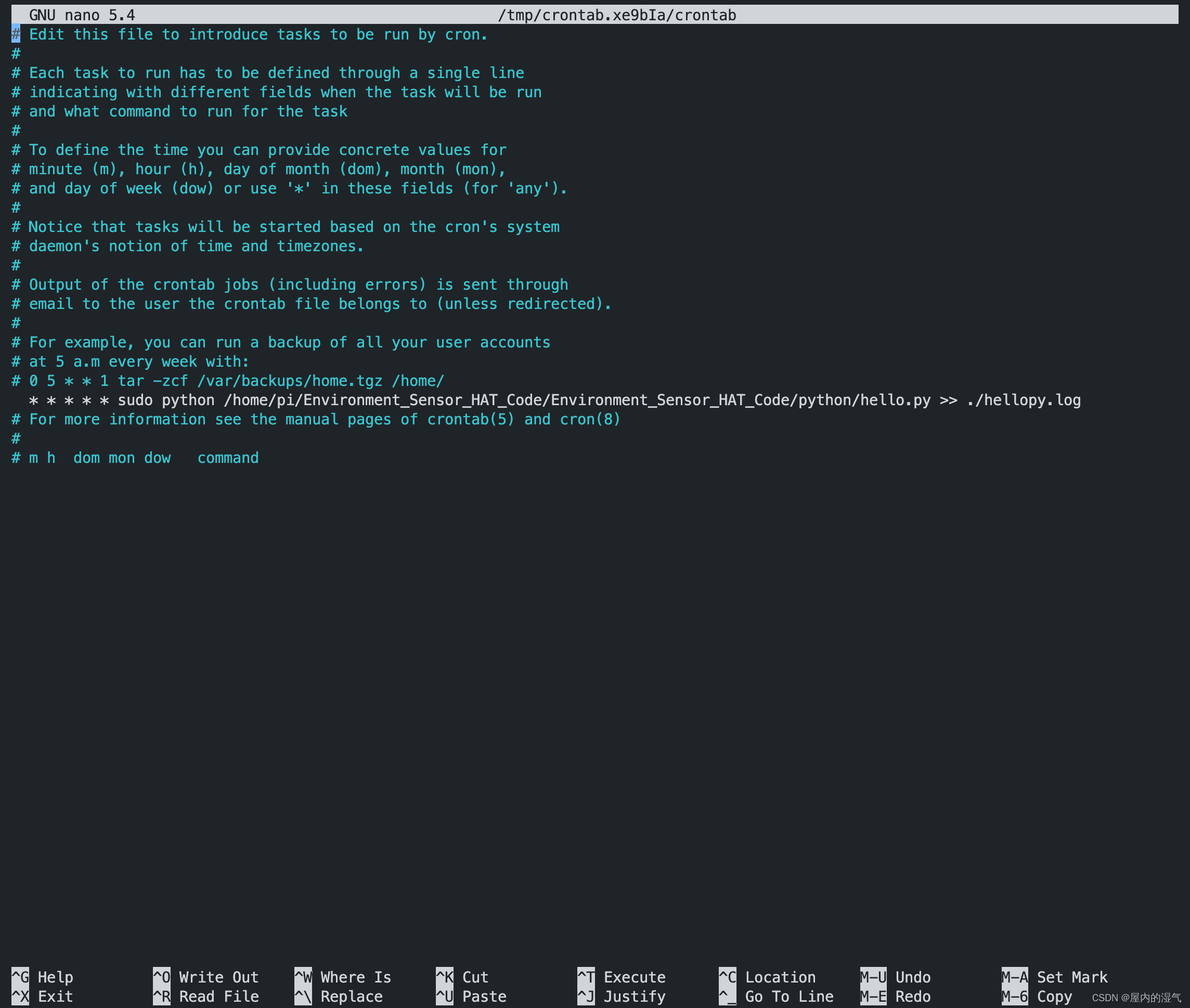Image resolution: width=1190 pixels, height=1008 pixels.
Task: Select the ^R Read File shortcut
Action: tap(205, 997)
